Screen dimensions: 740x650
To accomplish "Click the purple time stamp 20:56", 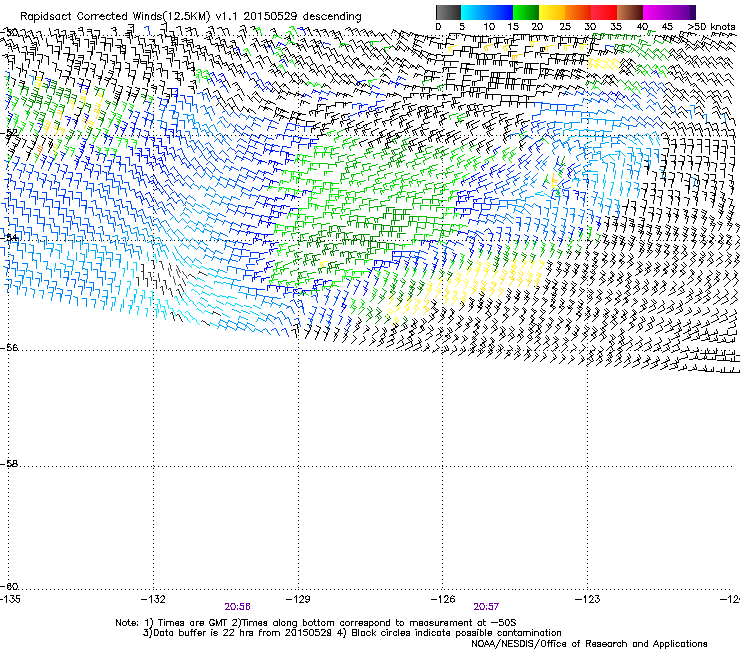I will pyautogui.click(x=237, y=607).
